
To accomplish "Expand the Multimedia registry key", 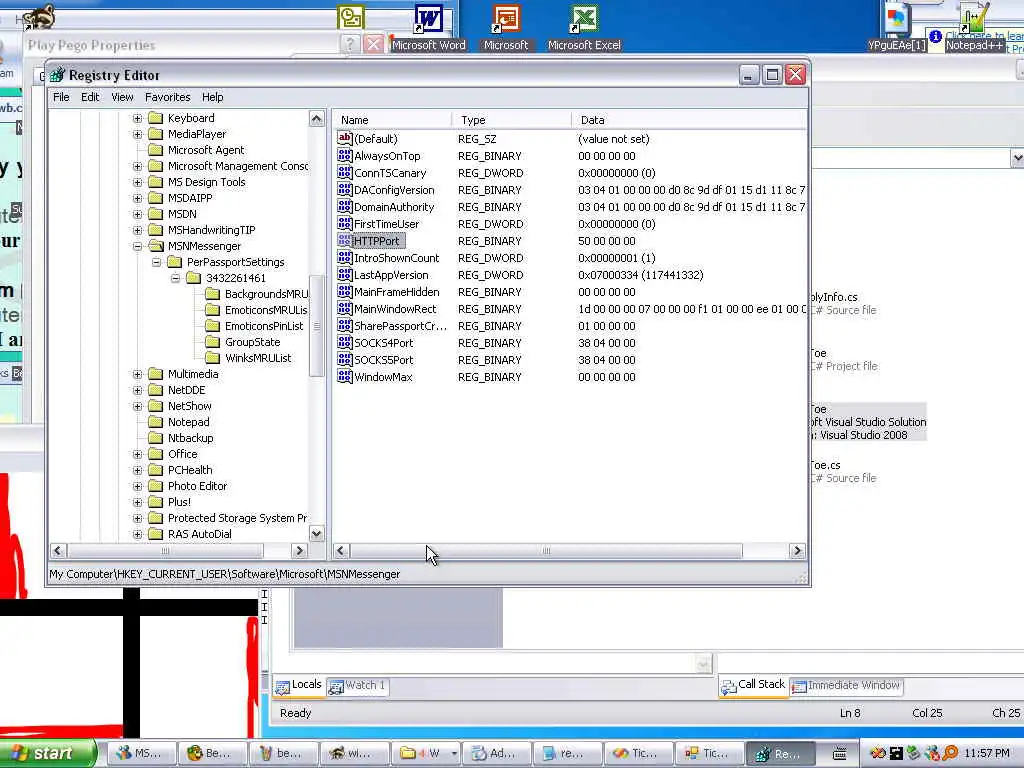I will pos(137,374).
